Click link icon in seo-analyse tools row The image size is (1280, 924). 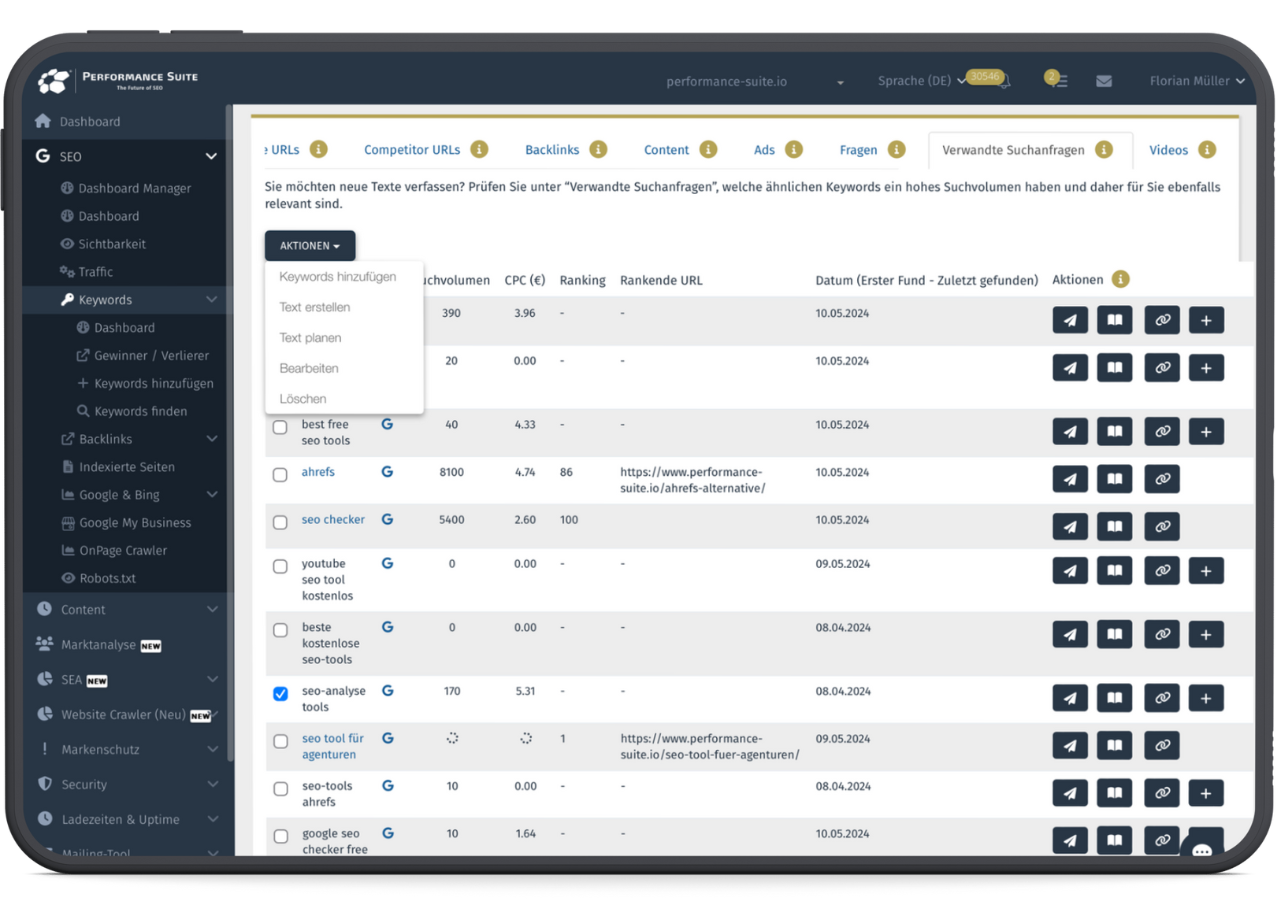[x=1162, y=698]
